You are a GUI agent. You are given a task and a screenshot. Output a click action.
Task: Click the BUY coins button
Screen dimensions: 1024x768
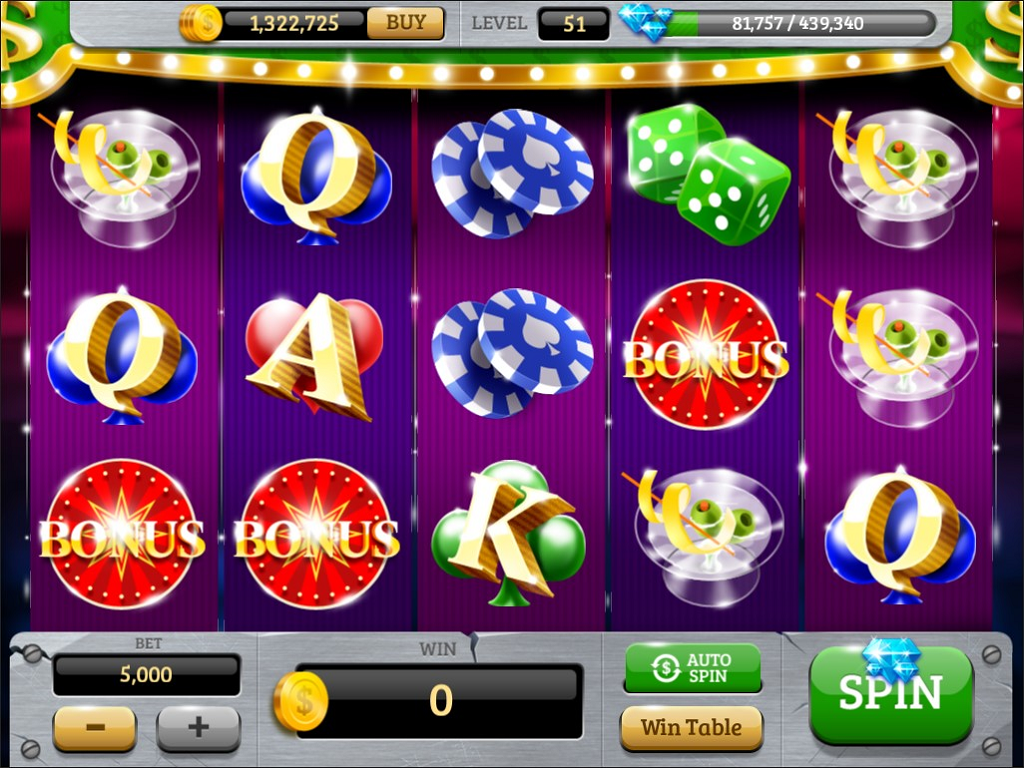coord(406,23)
